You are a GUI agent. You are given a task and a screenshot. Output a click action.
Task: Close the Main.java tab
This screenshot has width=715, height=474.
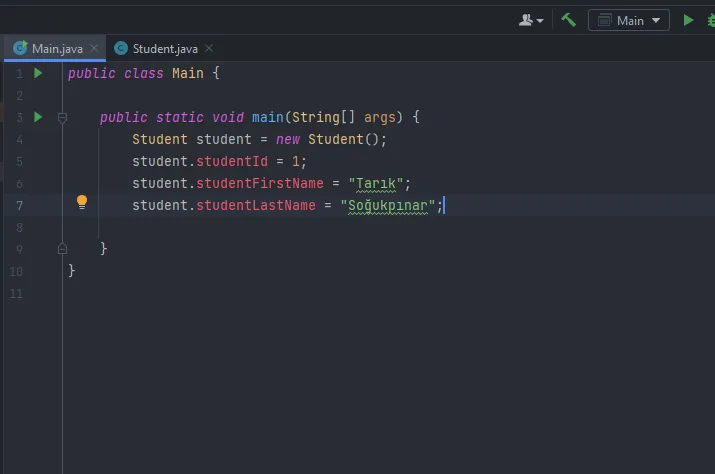pos(94,48)
